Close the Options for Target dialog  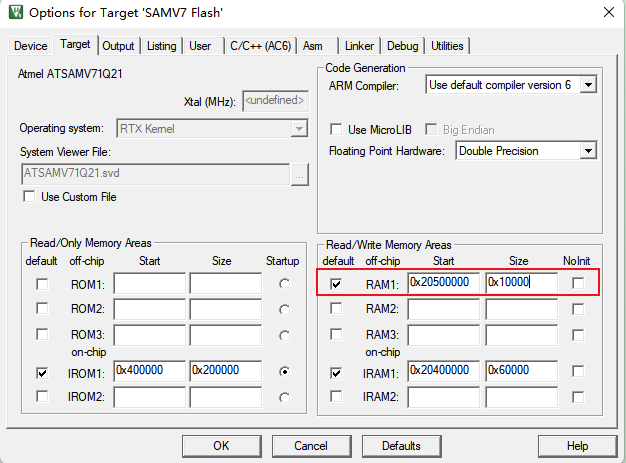607,13
